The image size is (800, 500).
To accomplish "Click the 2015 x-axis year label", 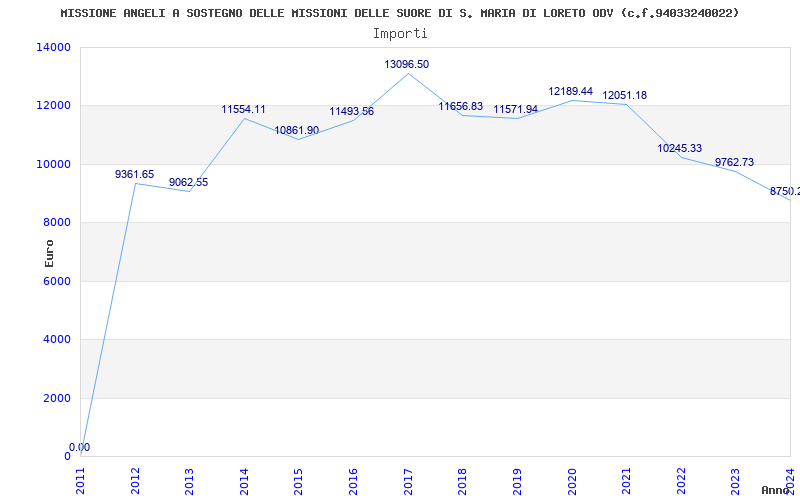I will (298, 481).
